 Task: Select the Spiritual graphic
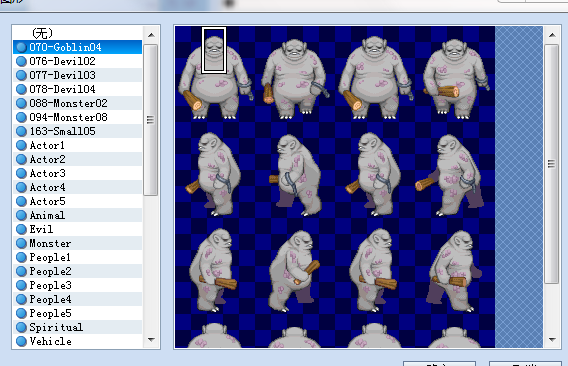[x=78, y=327]
